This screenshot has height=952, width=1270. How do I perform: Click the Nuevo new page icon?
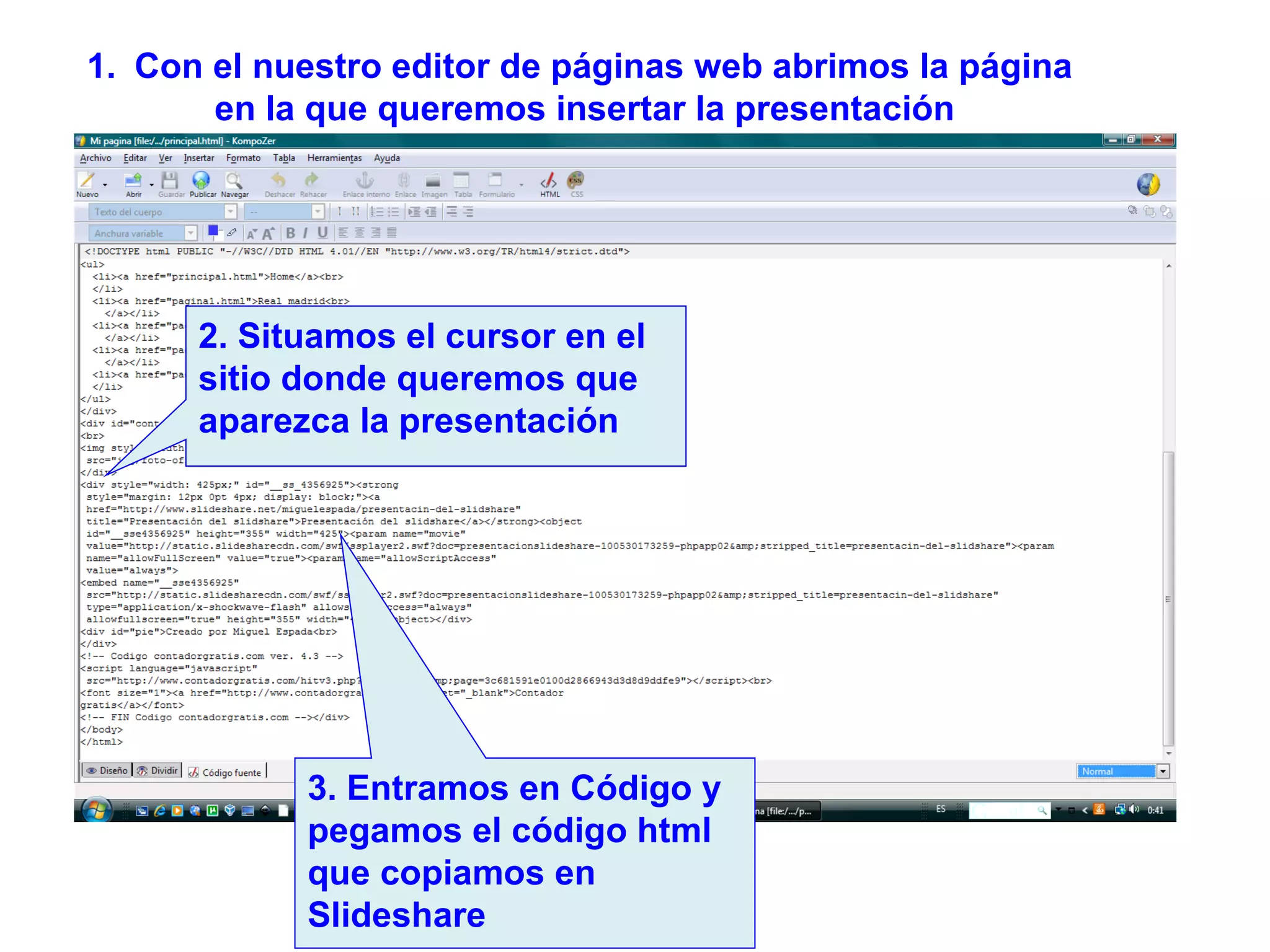click(x=87, y=180)
